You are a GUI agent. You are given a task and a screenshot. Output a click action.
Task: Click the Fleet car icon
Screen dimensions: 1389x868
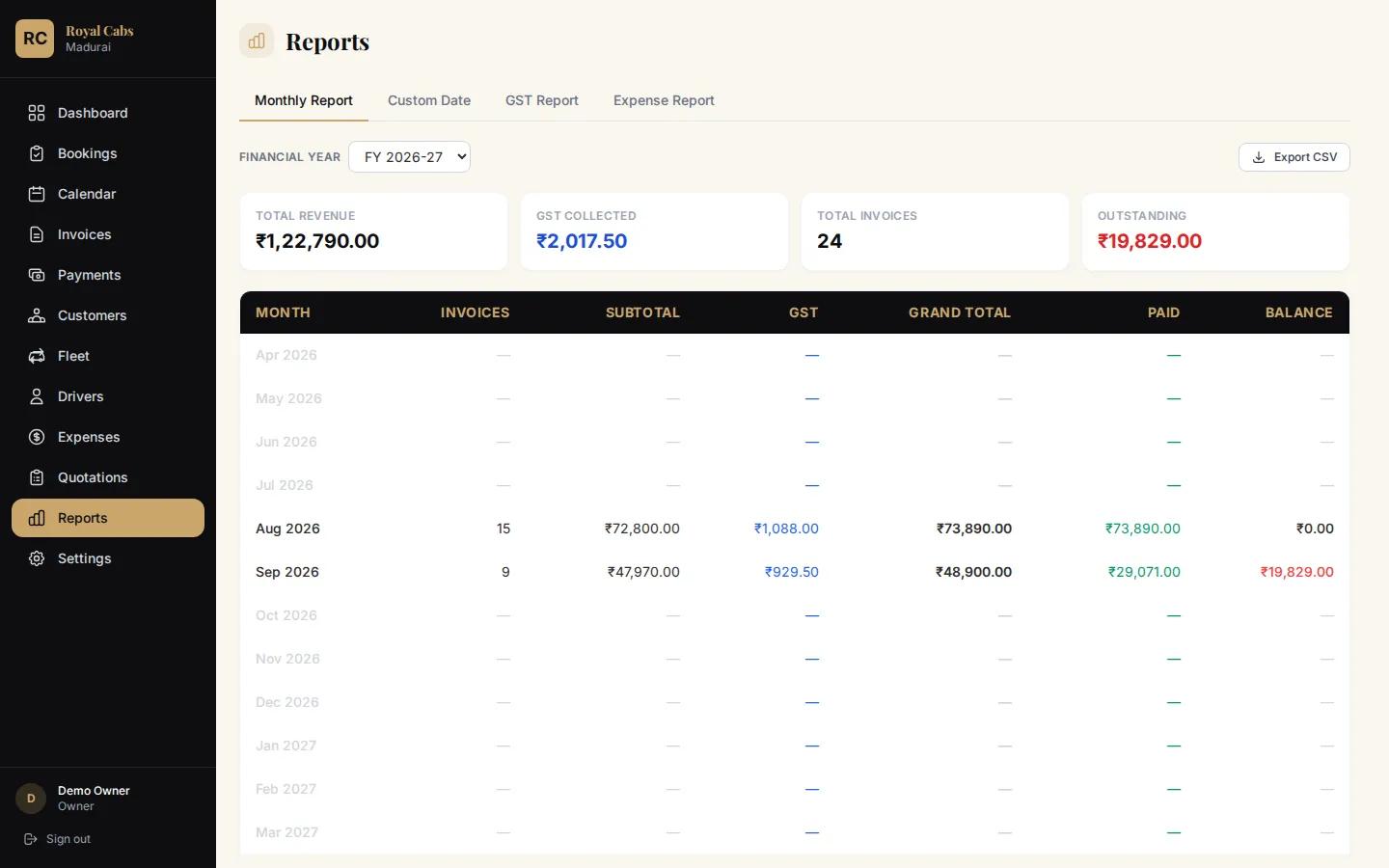[37, 356]
